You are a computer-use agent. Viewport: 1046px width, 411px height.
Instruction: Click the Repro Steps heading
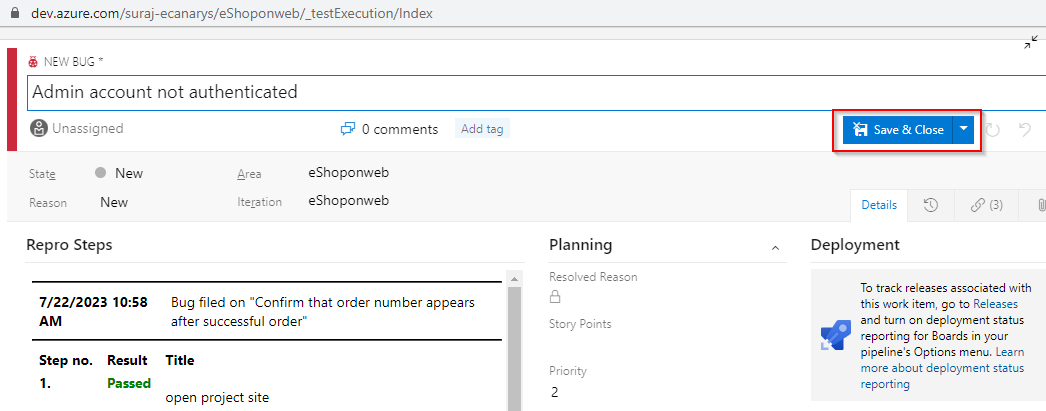click(69, 245)
